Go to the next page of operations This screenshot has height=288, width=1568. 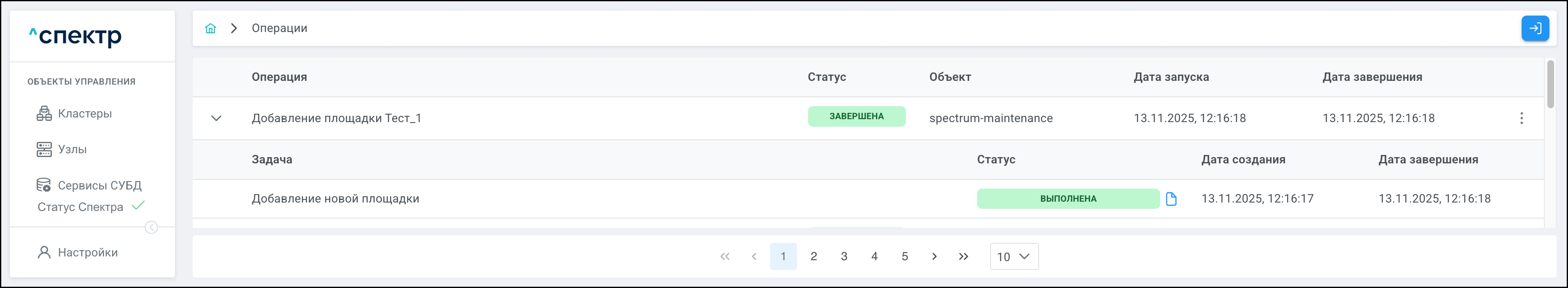(x=935, y=256)
